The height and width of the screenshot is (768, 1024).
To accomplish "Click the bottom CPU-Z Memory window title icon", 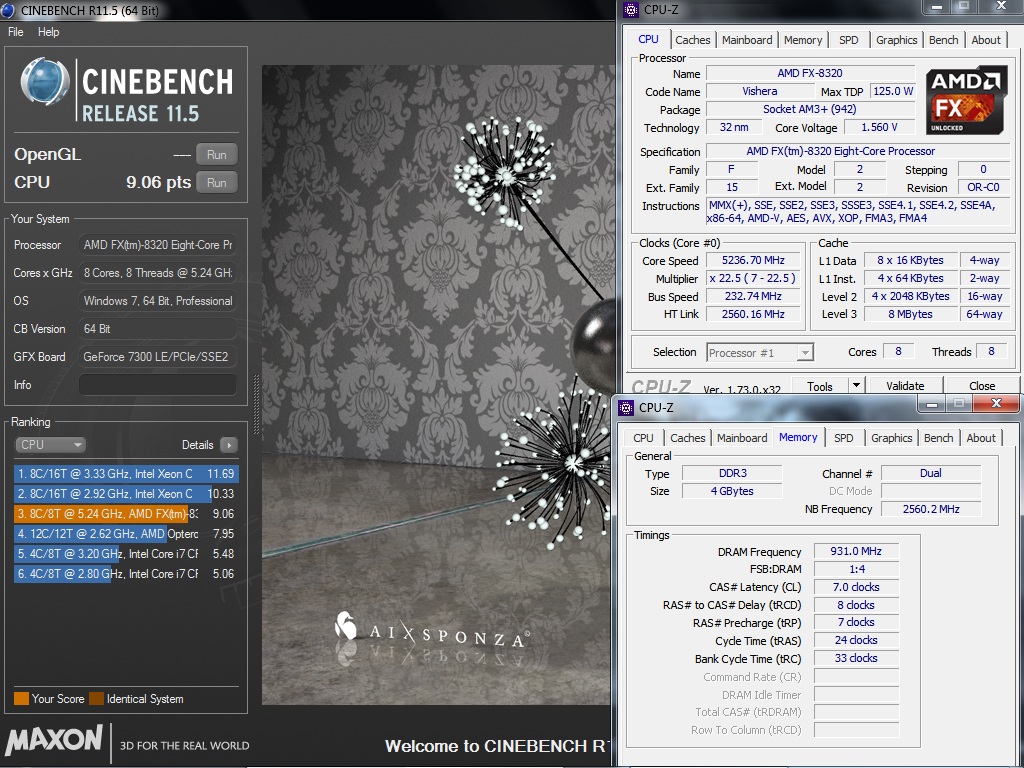I will (x=626, y=408).
